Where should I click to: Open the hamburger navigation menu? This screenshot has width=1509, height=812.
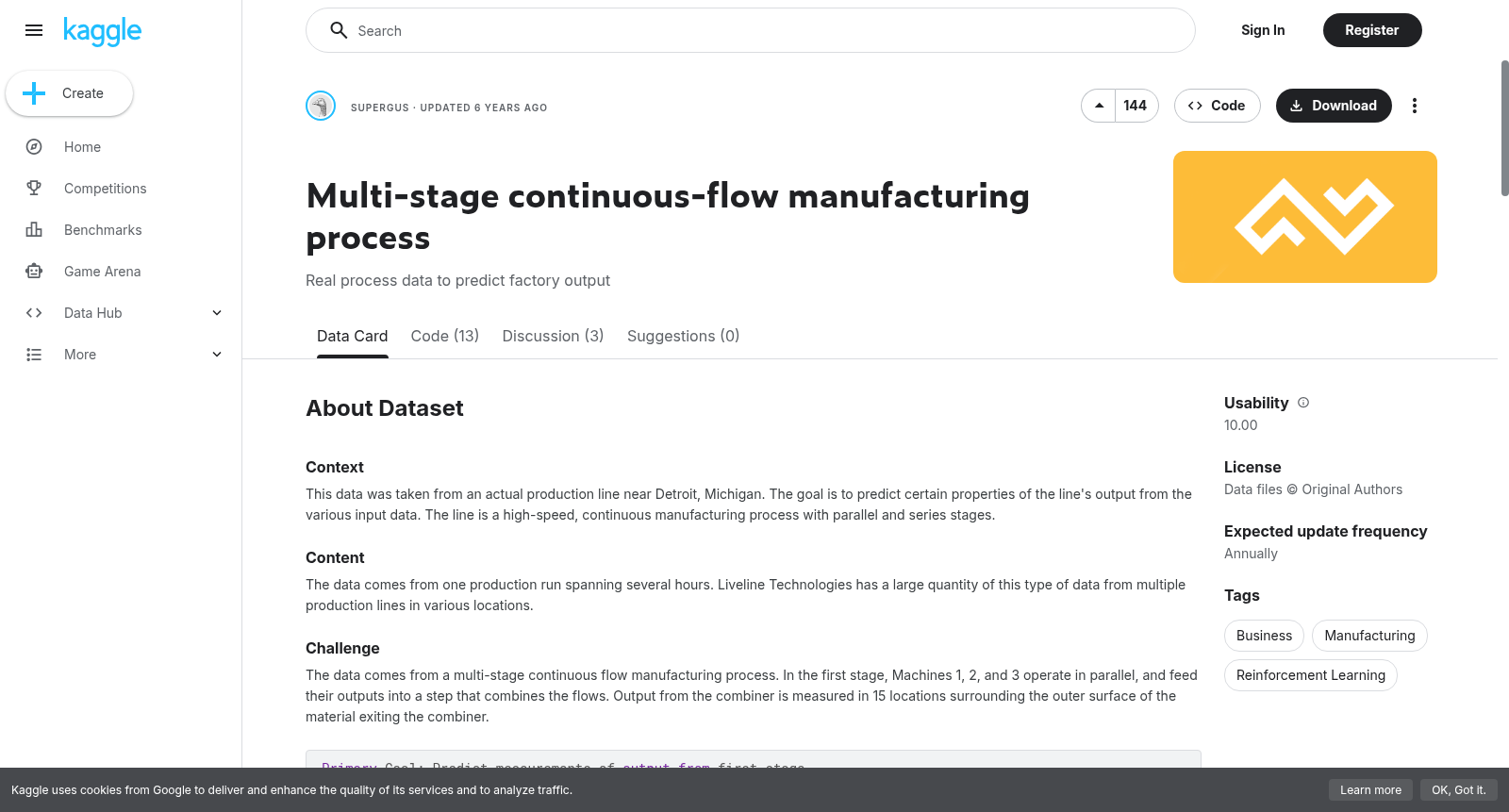[x=34, y=30]
